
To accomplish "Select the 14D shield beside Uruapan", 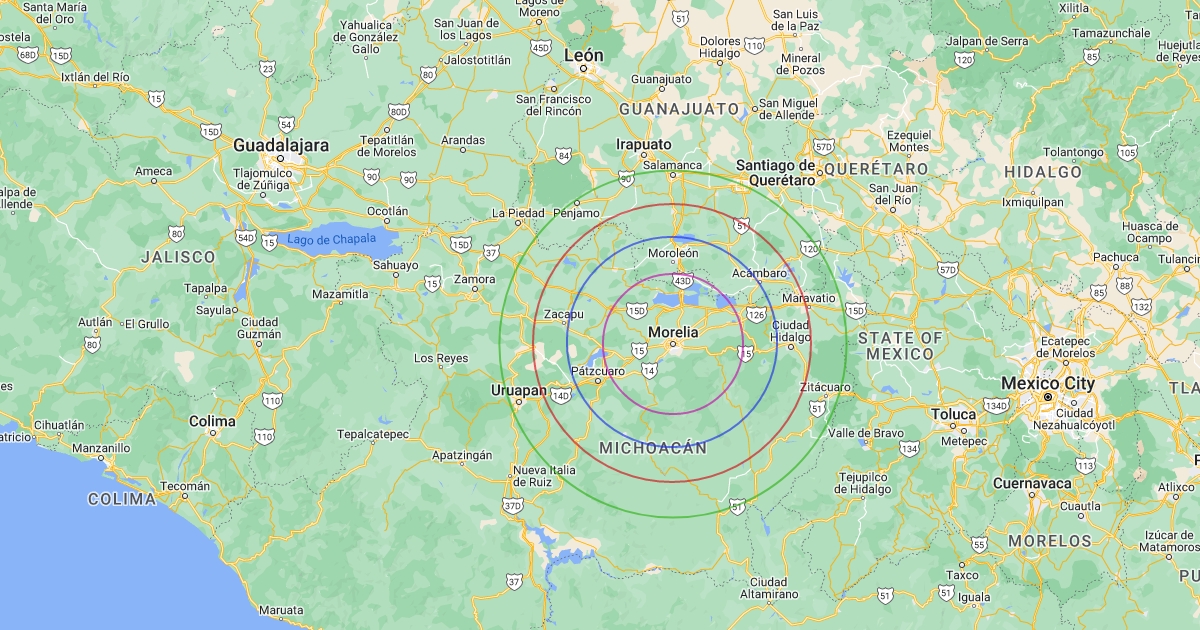I will pos(560,396).
